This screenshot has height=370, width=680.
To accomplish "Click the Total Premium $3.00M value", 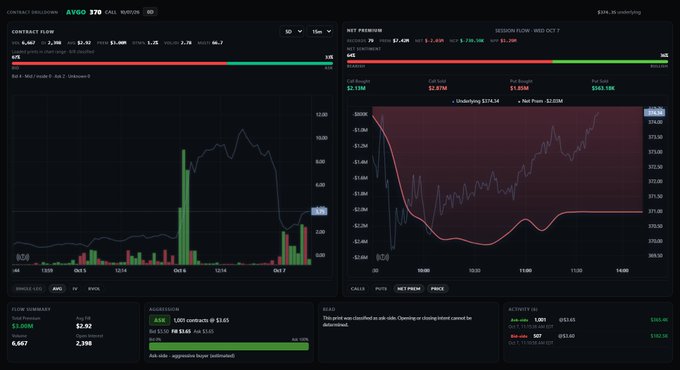I will coord(23,326).
